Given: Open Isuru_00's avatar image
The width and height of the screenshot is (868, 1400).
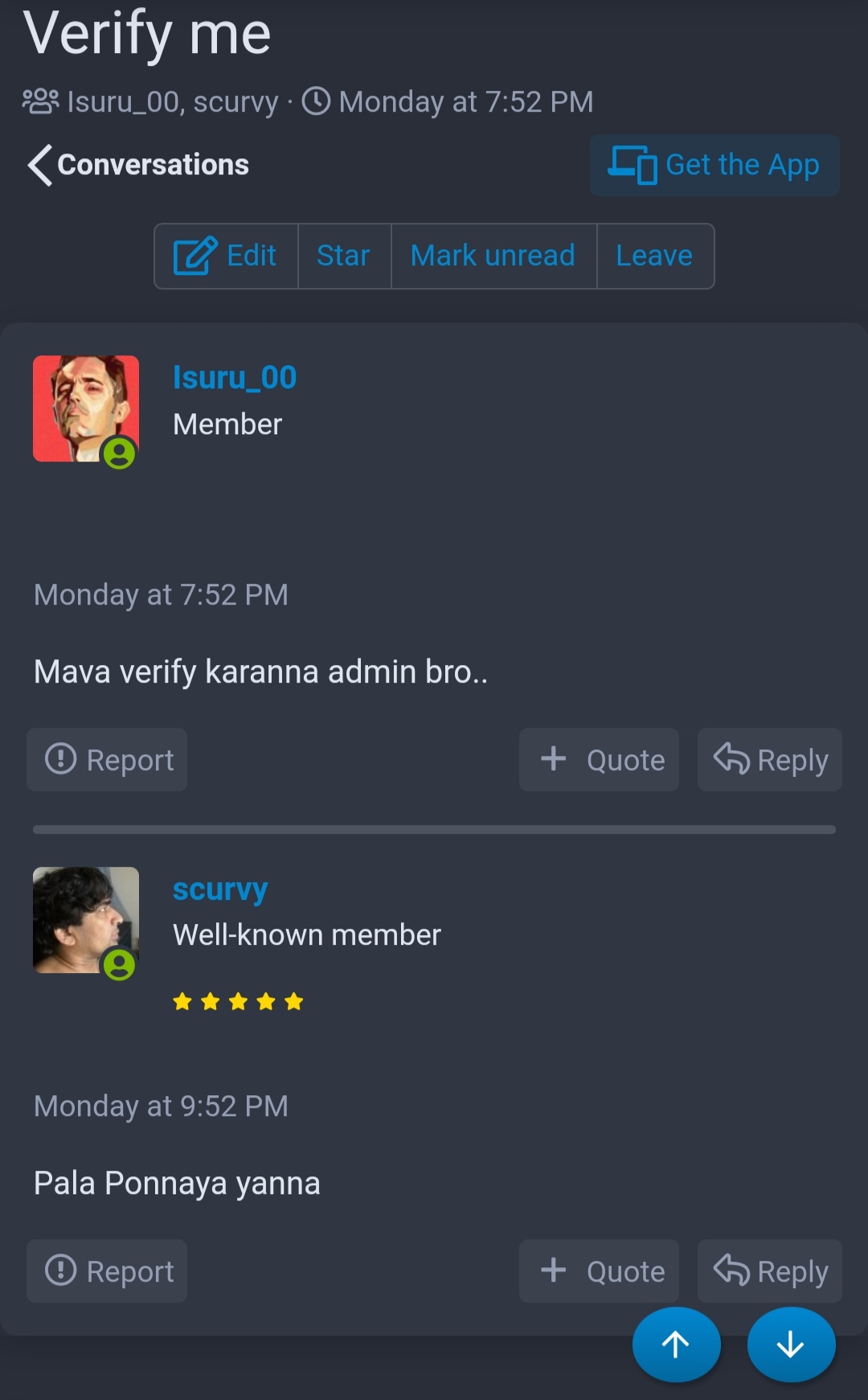Looking at the screenshot, I should pyautogui.click(x=86, y=409).
